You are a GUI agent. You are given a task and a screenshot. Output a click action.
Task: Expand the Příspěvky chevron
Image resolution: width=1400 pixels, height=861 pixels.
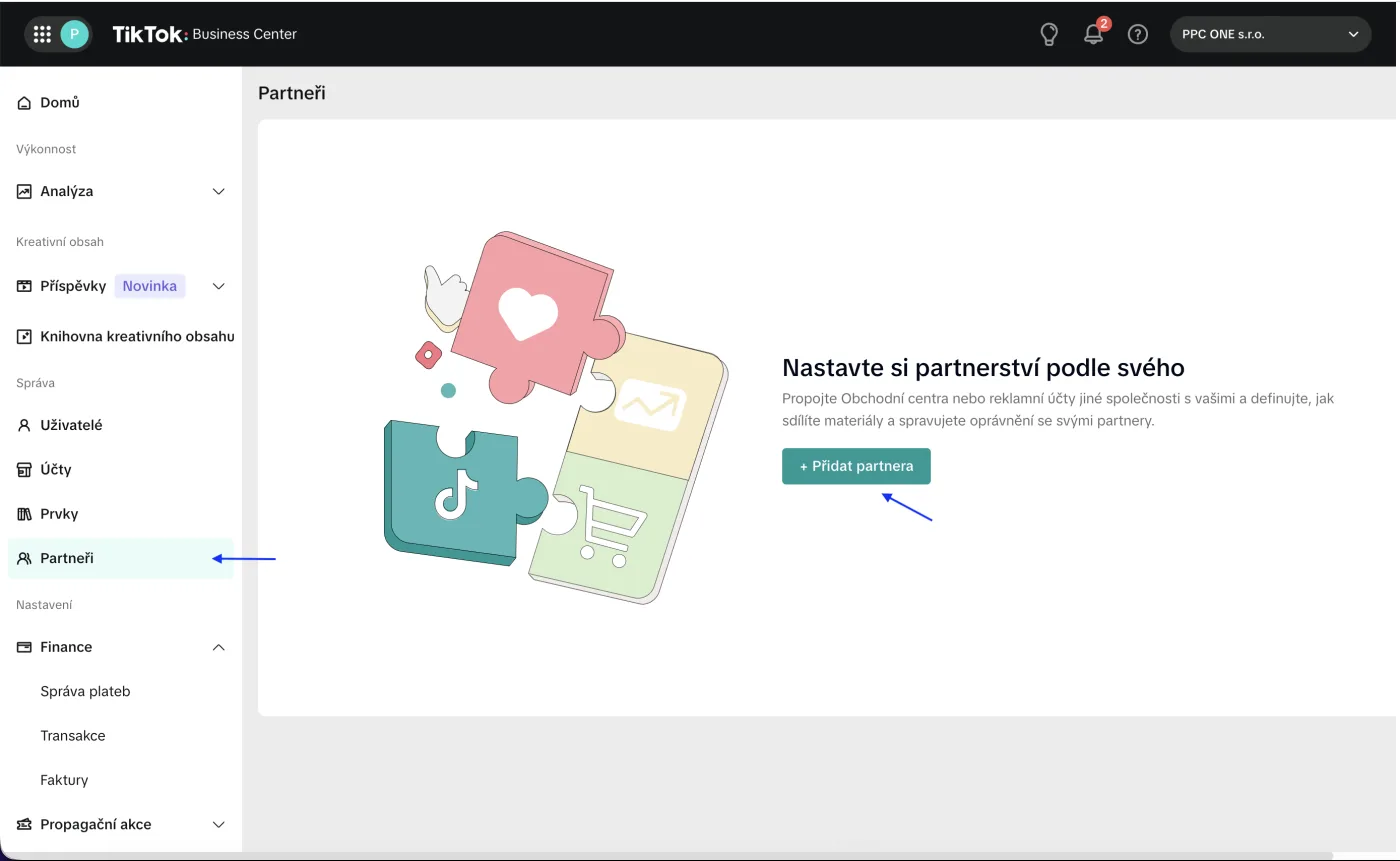pyautogui.click(x=219, y=286)
